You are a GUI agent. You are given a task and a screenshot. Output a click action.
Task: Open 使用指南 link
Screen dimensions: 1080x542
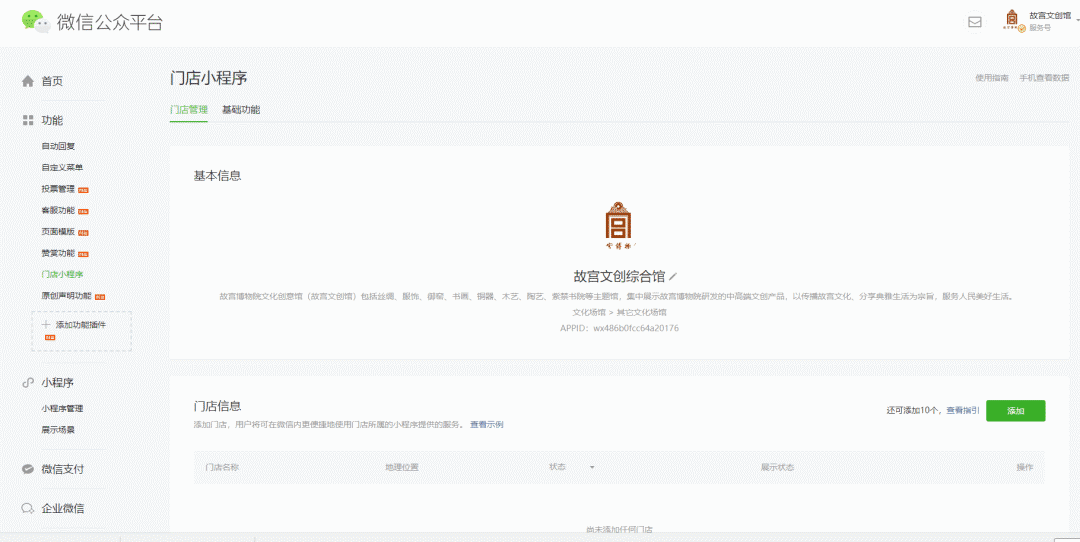992,78
